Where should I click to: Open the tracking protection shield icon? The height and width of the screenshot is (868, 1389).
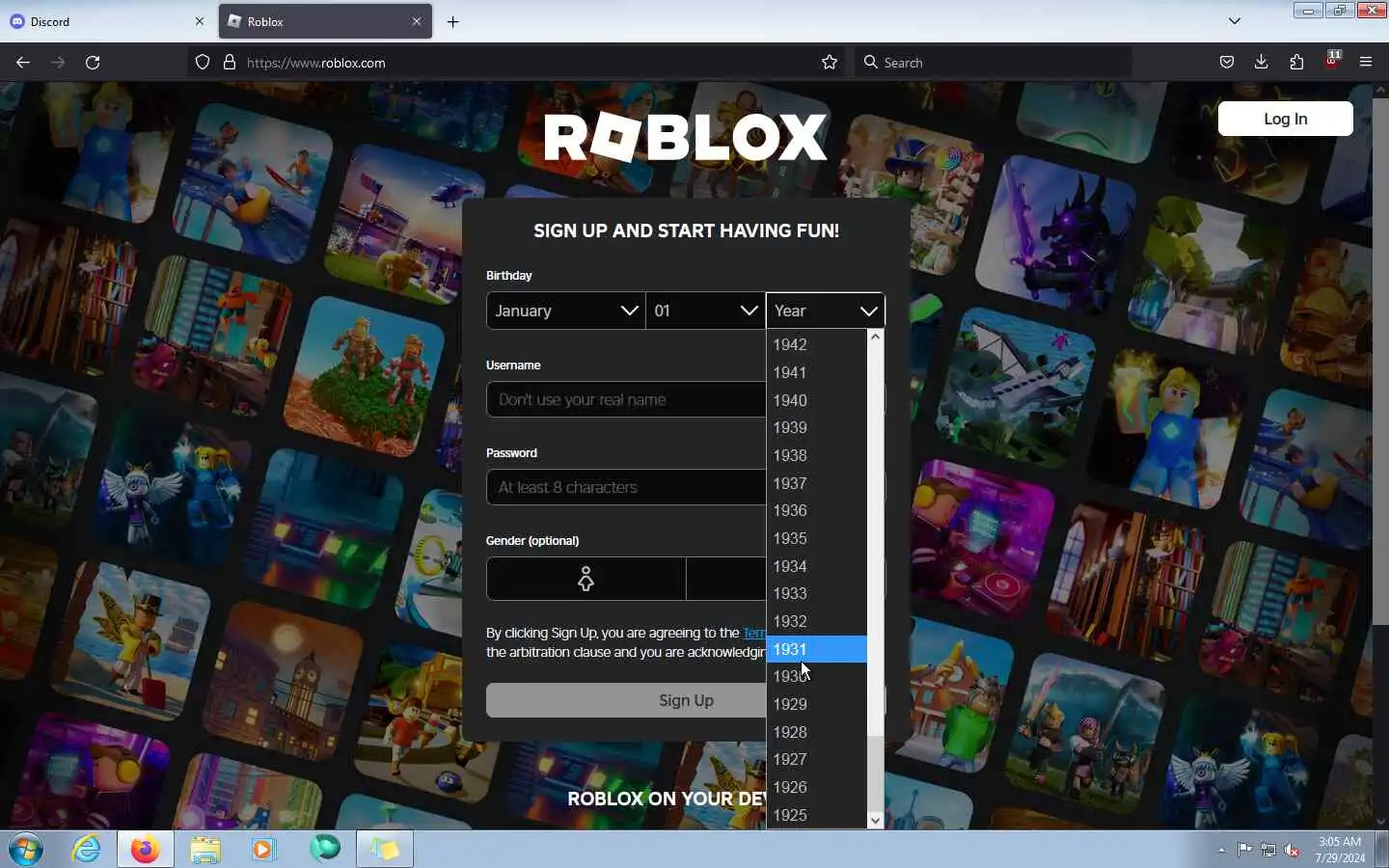pyautogui.click(x=203, y=62)
